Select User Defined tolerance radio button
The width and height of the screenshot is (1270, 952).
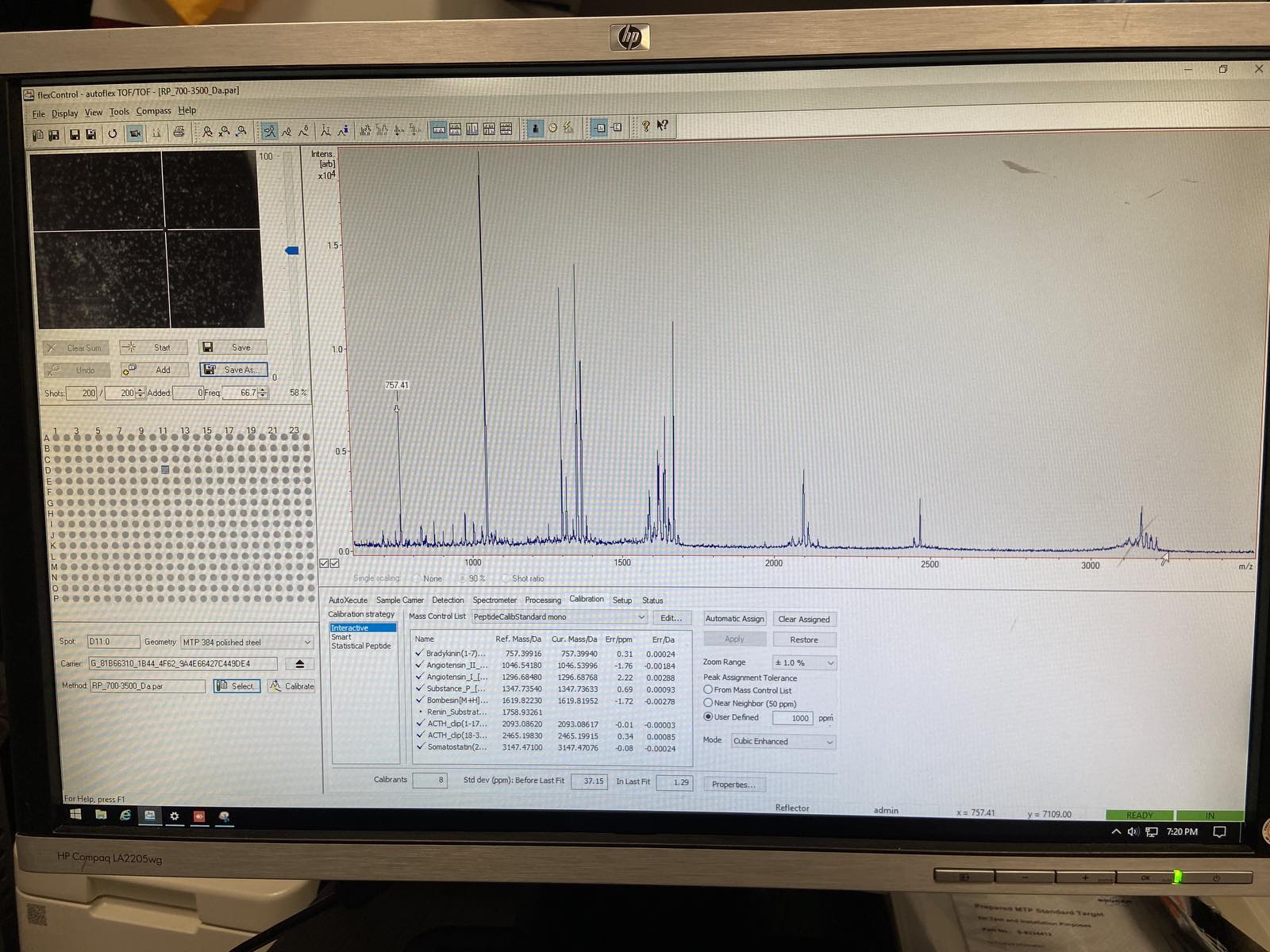[708, 717]
